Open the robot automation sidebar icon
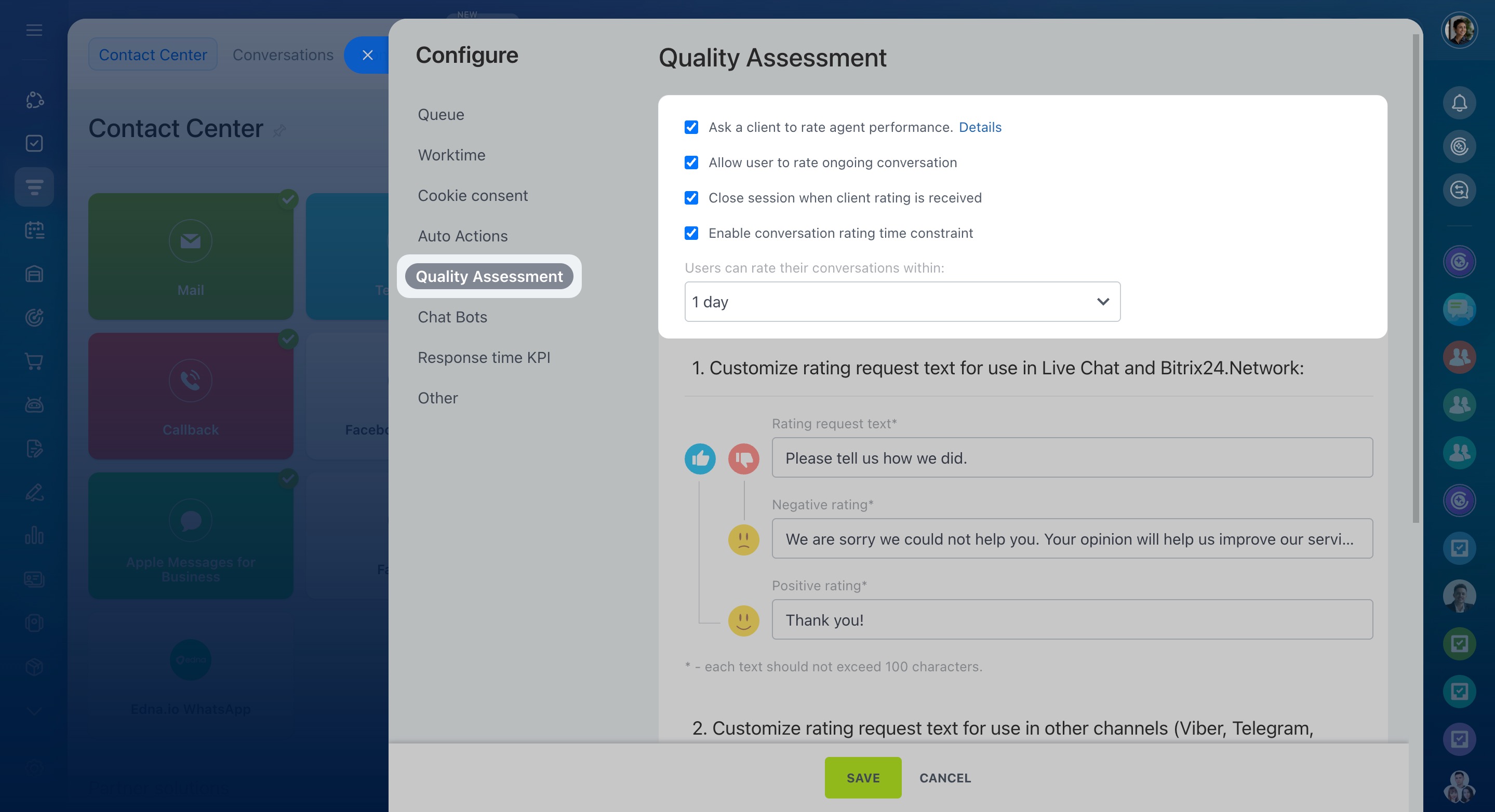The image size is (1495, 812). point(34,405)
